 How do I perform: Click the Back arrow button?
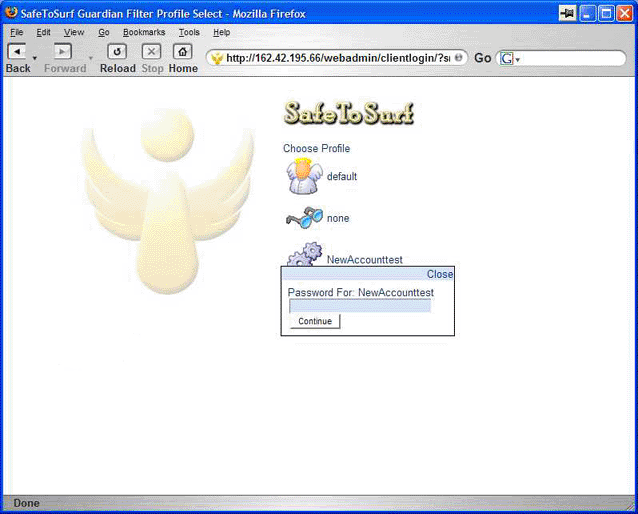pos(17,52)
